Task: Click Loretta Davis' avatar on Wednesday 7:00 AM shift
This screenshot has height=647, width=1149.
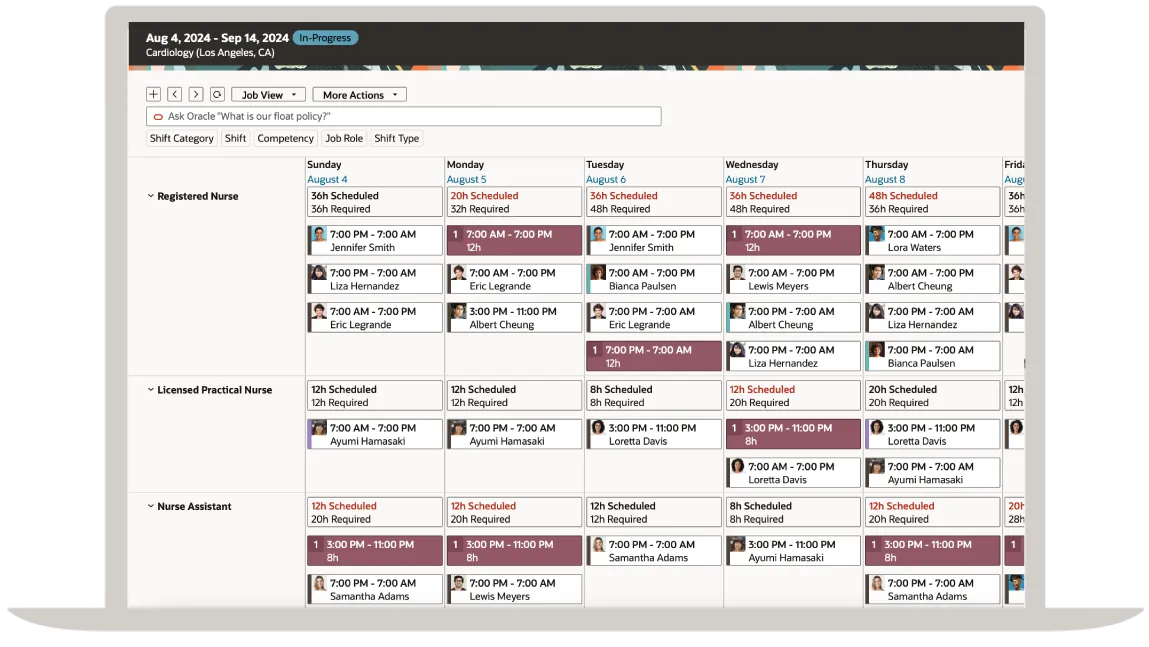Action: coord(737,467)
